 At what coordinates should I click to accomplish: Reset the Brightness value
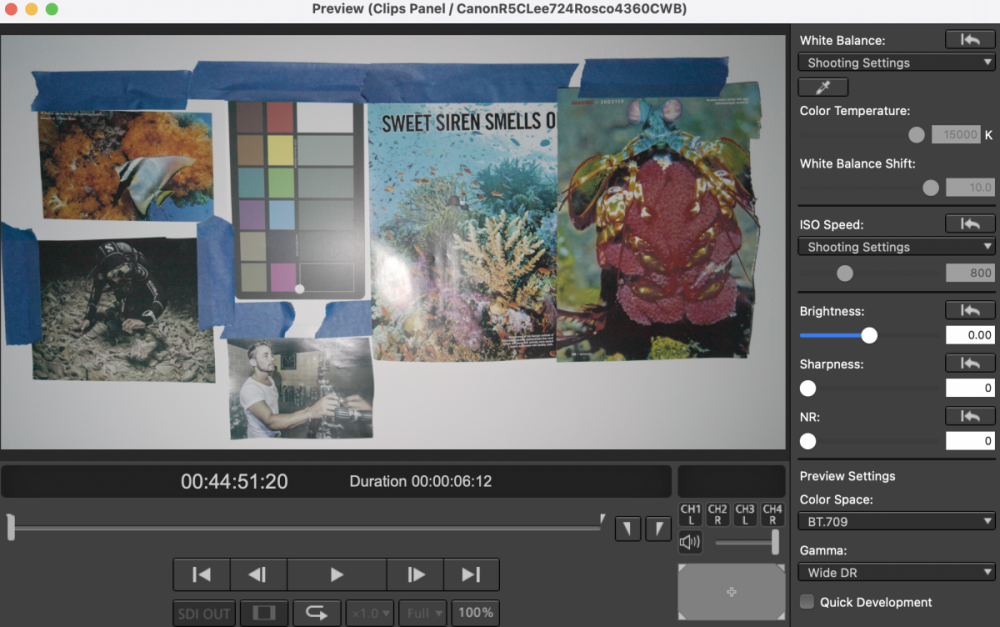pyautogui.click(x=969, y=311)
